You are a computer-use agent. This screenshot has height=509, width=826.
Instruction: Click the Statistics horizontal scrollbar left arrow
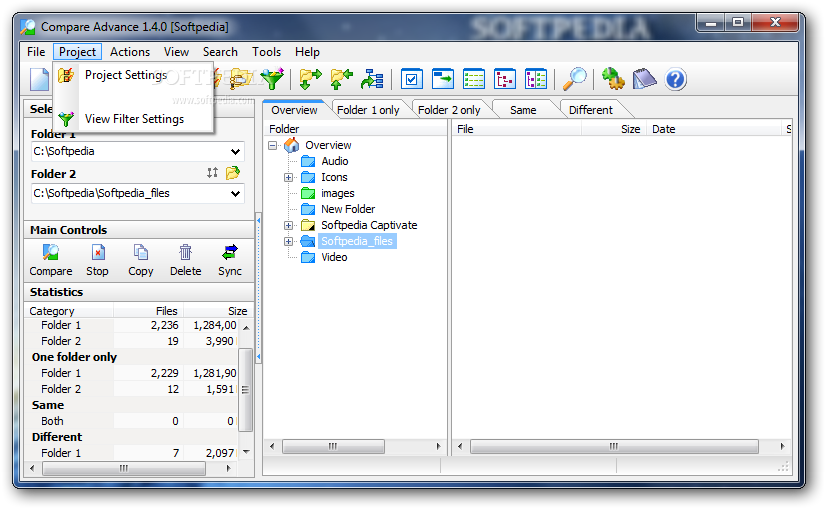click(32, 468)
